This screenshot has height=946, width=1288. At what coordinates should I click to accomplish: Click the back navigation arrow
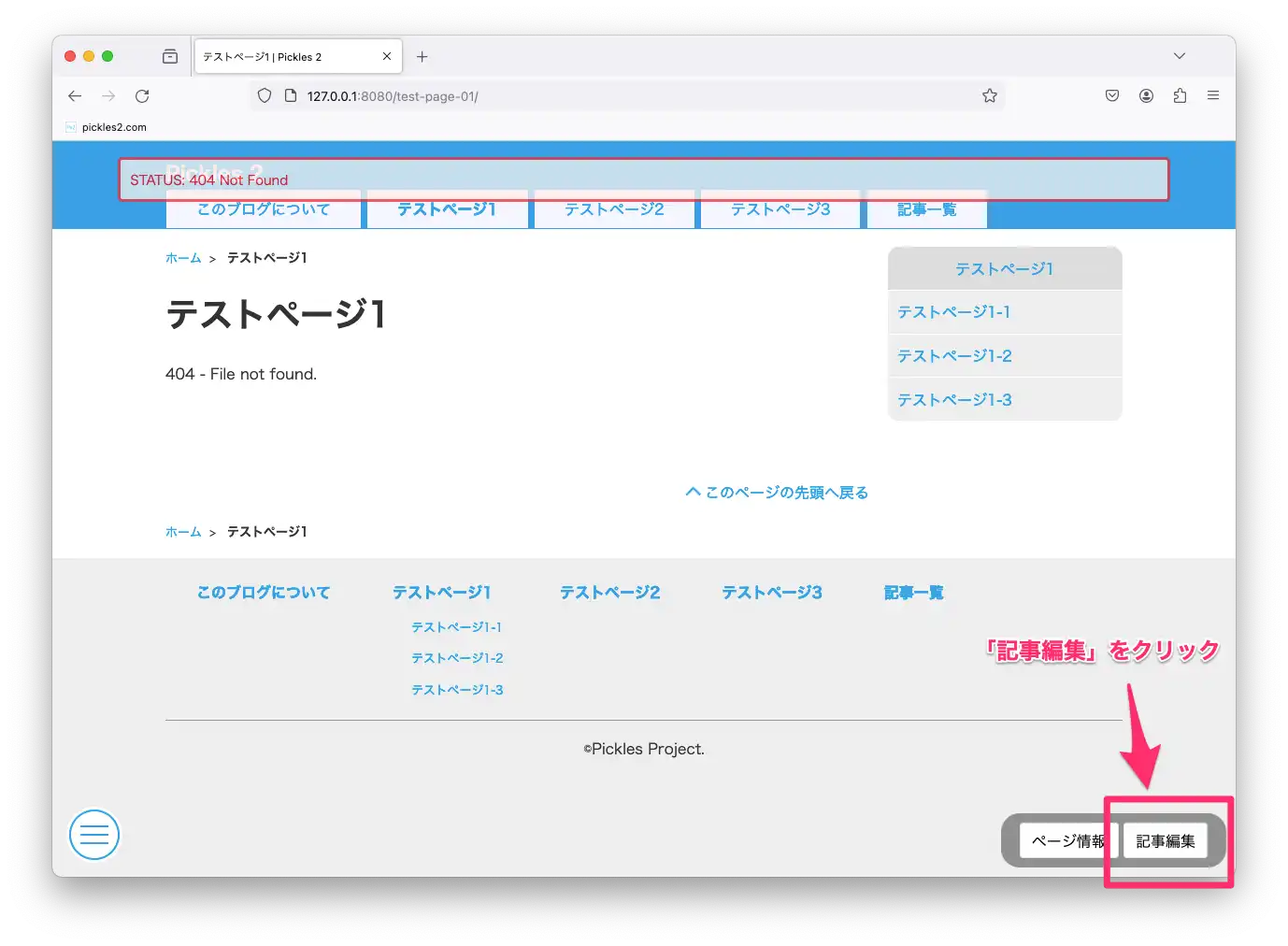click(x=75, y=96)
